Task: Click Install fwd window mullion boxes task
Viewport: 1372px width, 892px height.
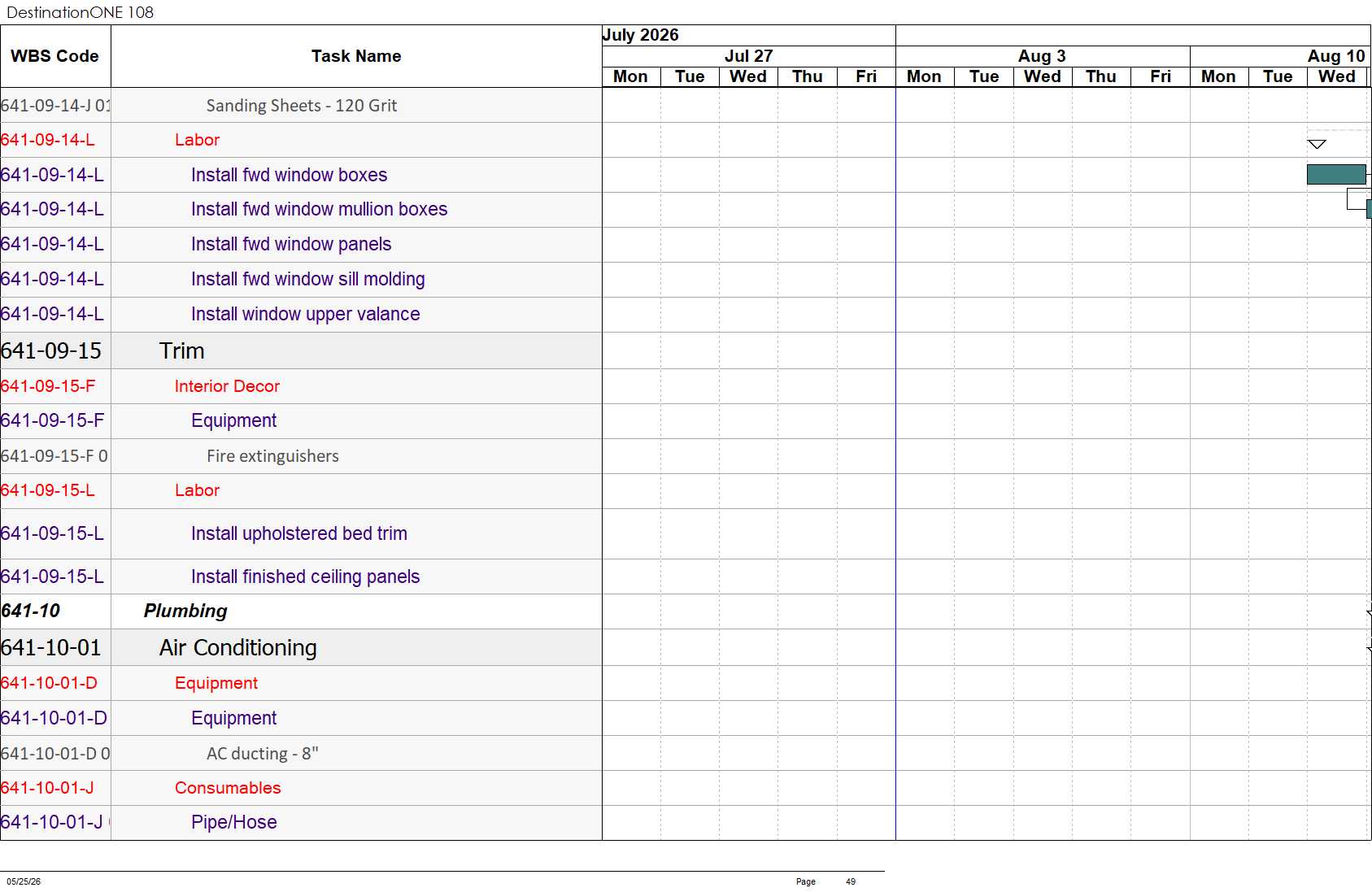Action: (x=319, y=209)
